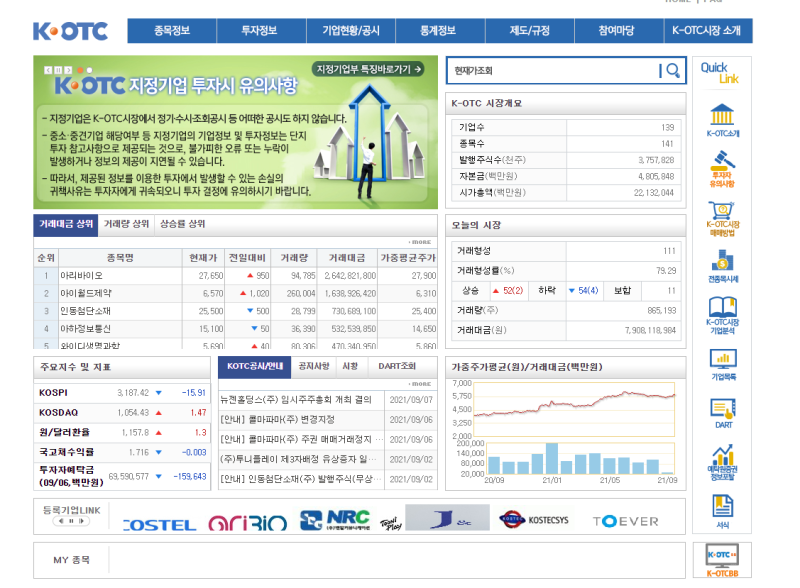Open 콜마파마(주) 주권 매매거래정지 notice

(x=301, y=439)
